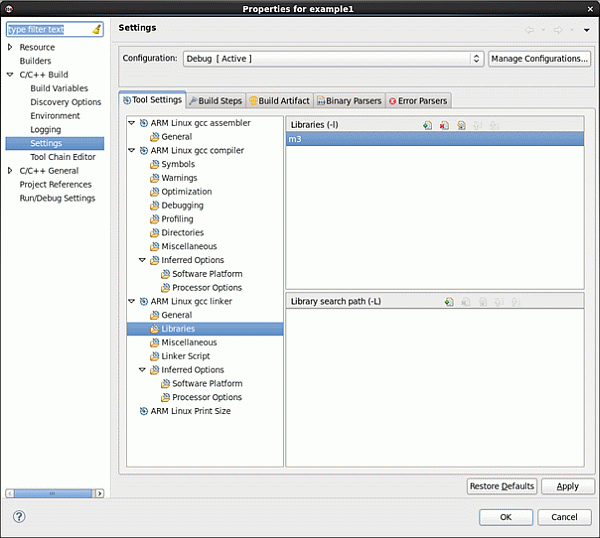600x538 pixels.
Task: Click the Optimization option category icon
Action: coord(155,192)
